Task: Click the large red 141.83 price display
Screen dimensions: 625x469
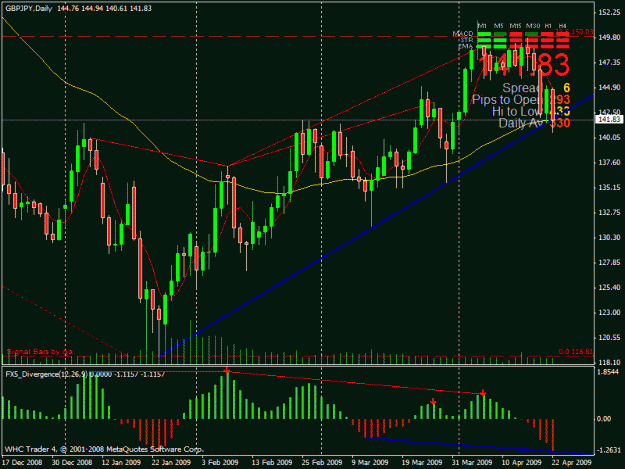Action: point(524,65)
